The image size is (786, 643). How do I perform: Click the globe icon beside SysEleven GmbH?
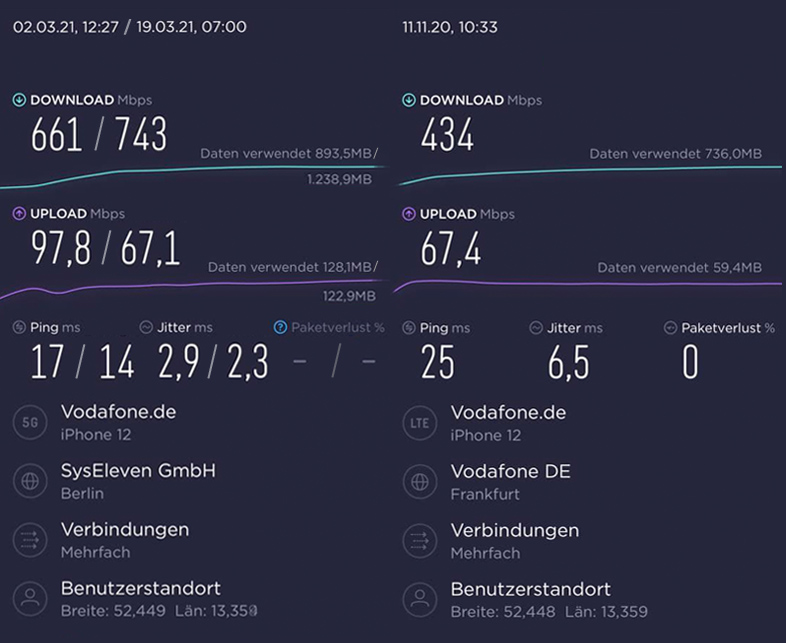click(x=30, y=481)
